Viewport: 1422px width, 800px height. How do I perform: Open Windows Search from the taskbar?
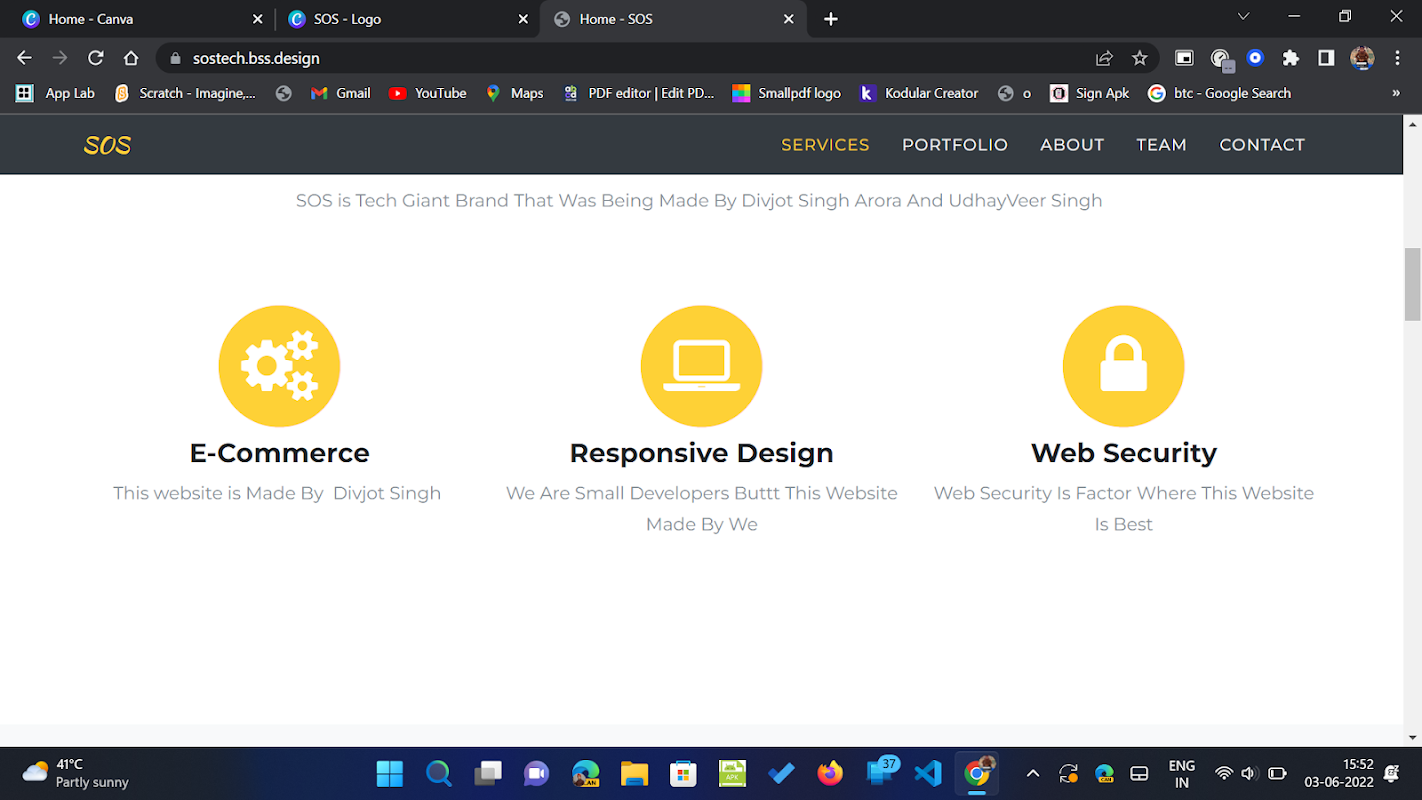(x=439, y=773)
